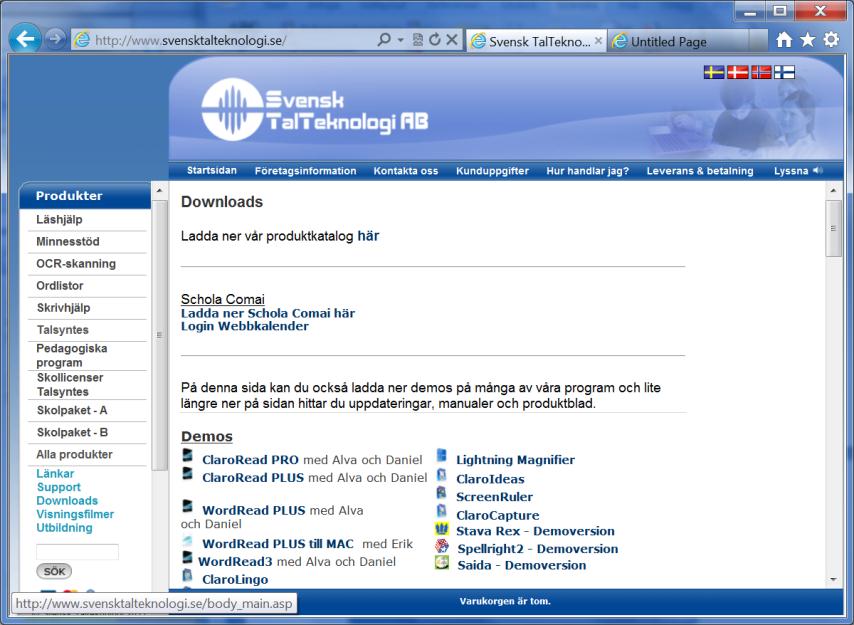Click the Downloads sidebar link
Viewport: 854px width, 625px height.
click(67, 500)
